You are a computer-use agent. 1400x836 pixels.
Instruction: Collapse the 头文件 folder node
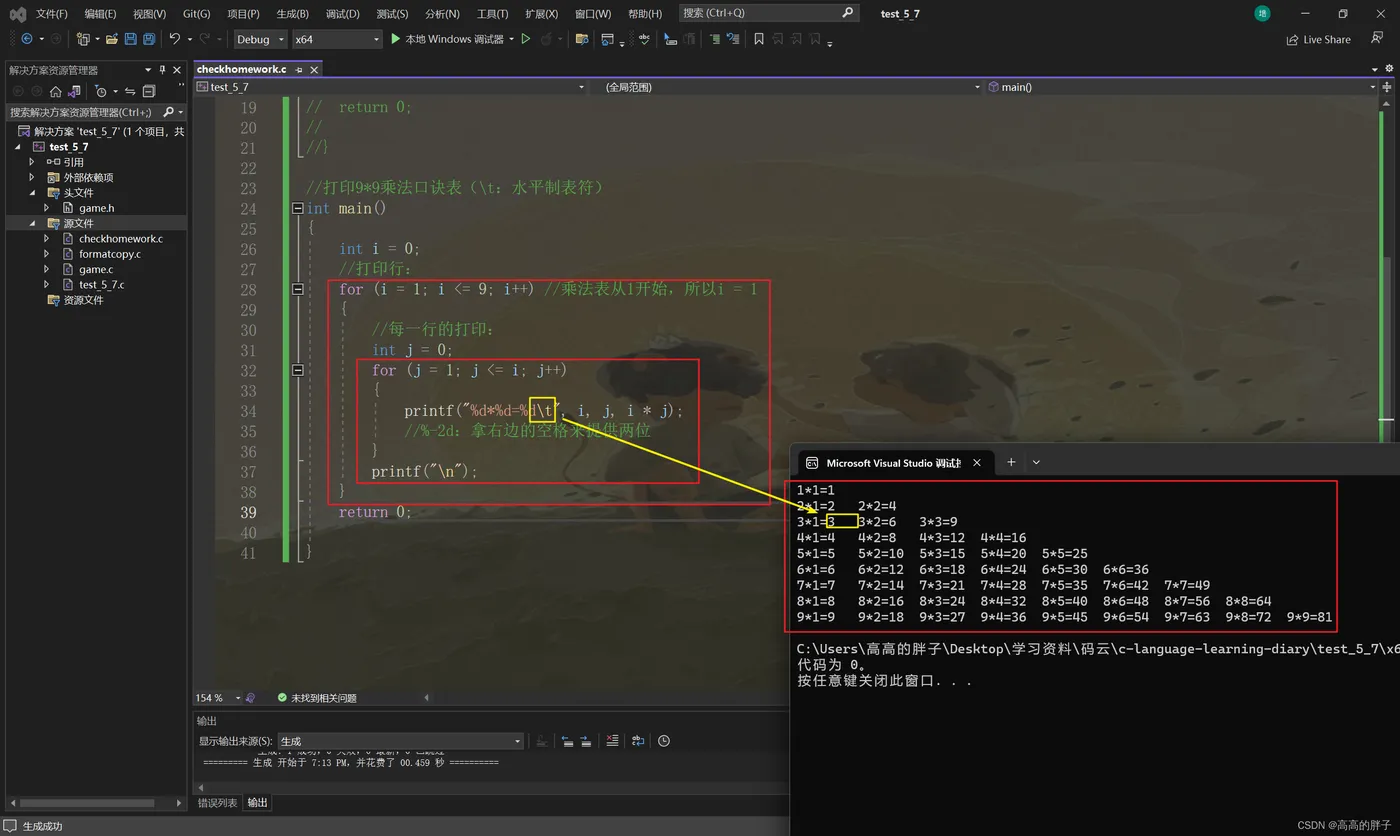pyautogui.click(x=32, y=192)
